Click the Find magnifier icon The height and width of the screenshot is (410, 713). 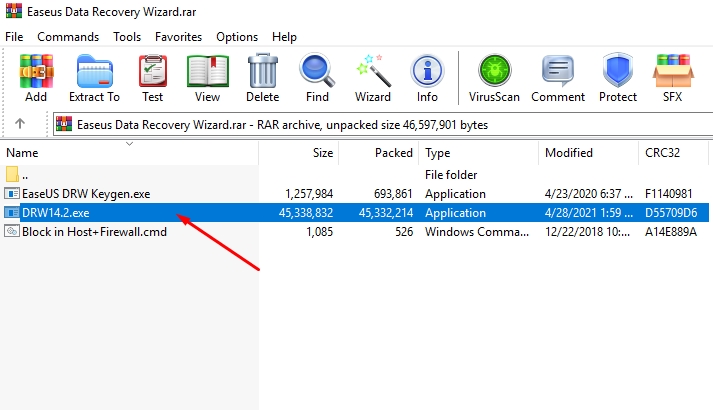point(317,70)
